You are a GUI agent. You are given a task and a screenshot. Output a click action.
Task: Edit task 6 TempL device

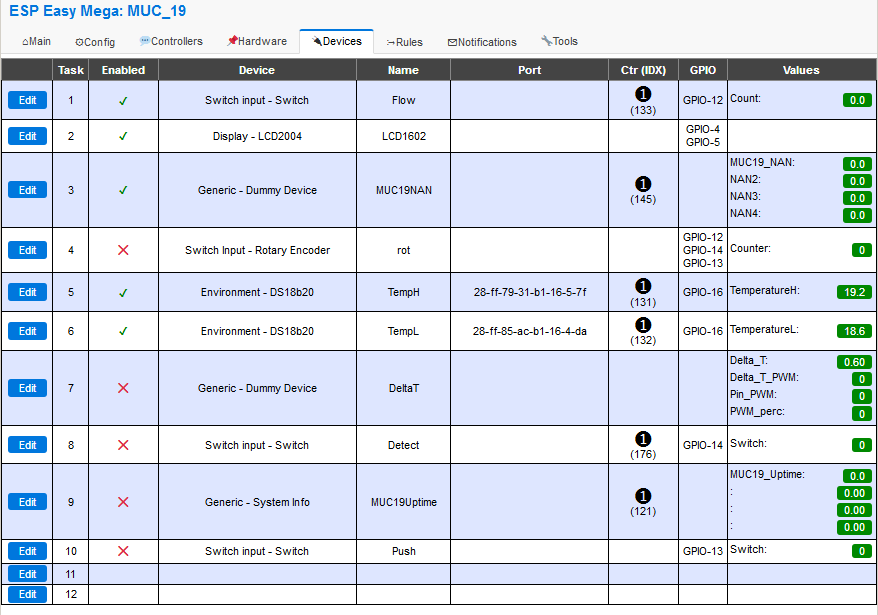pyautogui.click(x=27, y=331)
